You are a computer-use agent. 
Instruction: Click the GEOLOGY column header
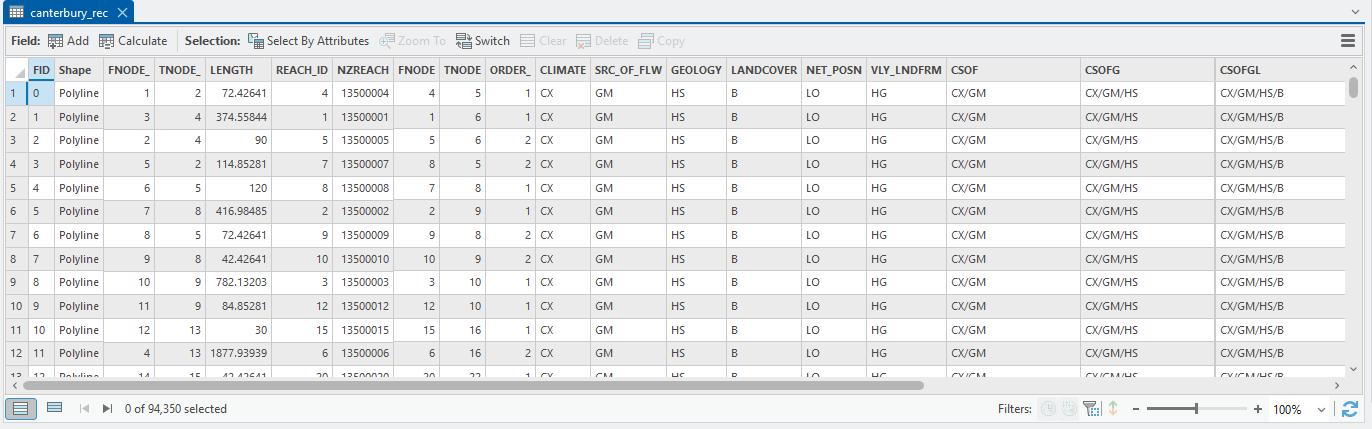tap(697, 70)
